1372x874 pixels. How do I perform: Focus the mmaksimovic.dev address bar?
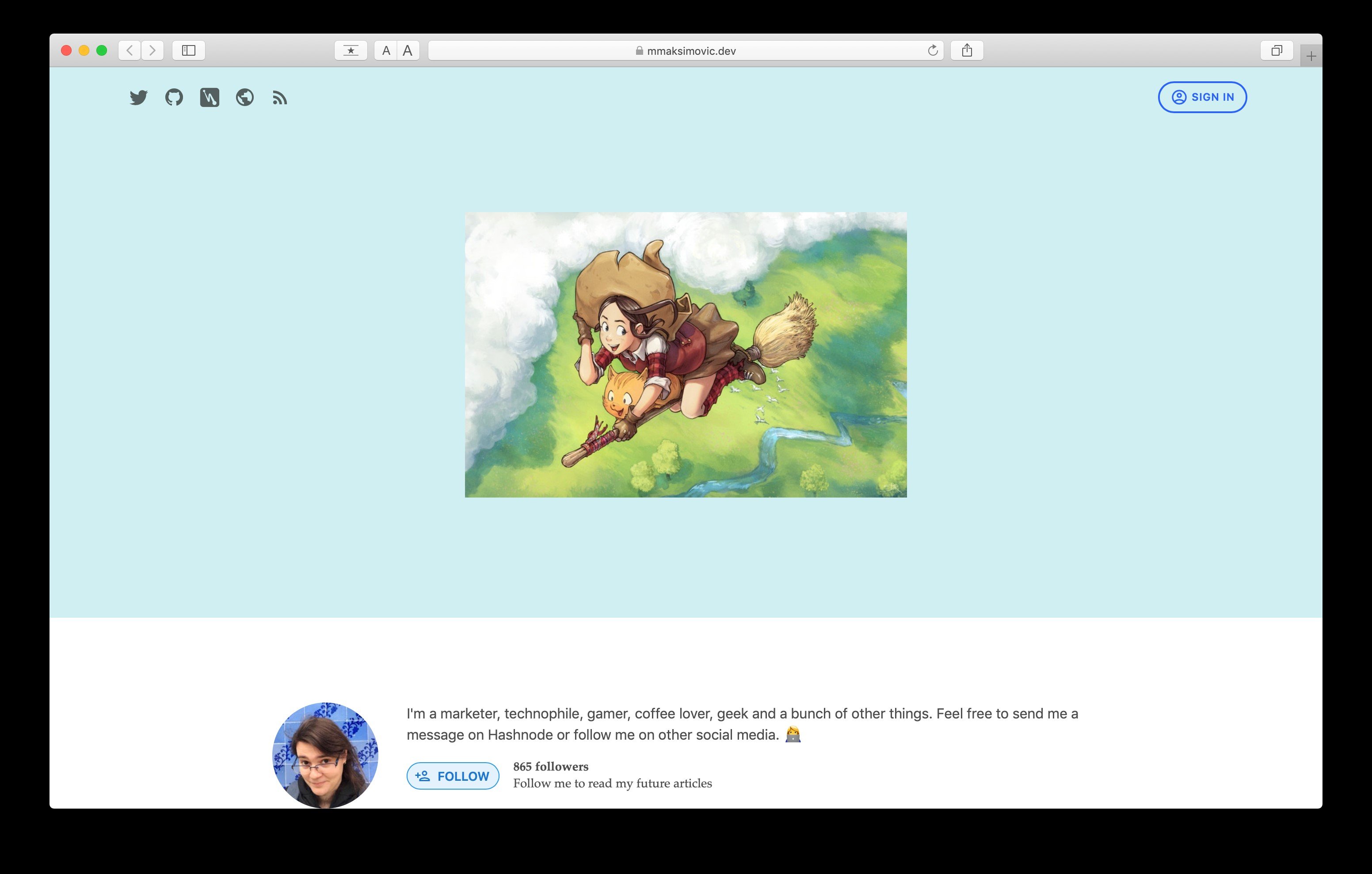click(686, 50)
